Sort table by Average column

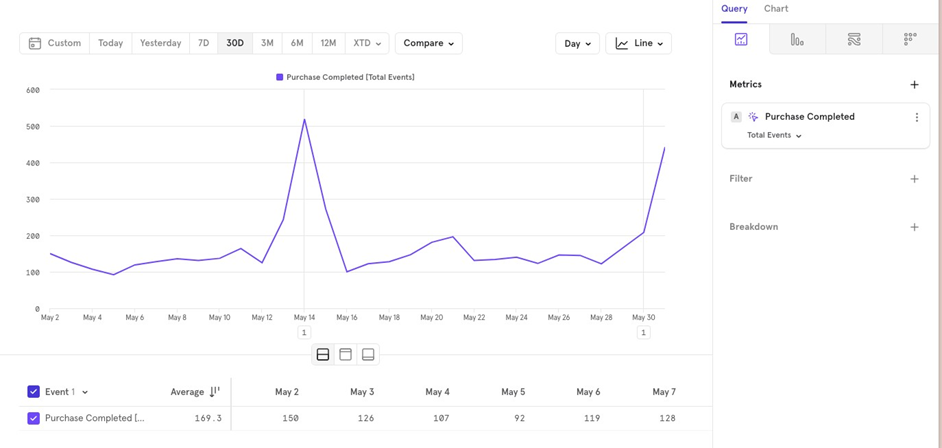pos(214,392)
